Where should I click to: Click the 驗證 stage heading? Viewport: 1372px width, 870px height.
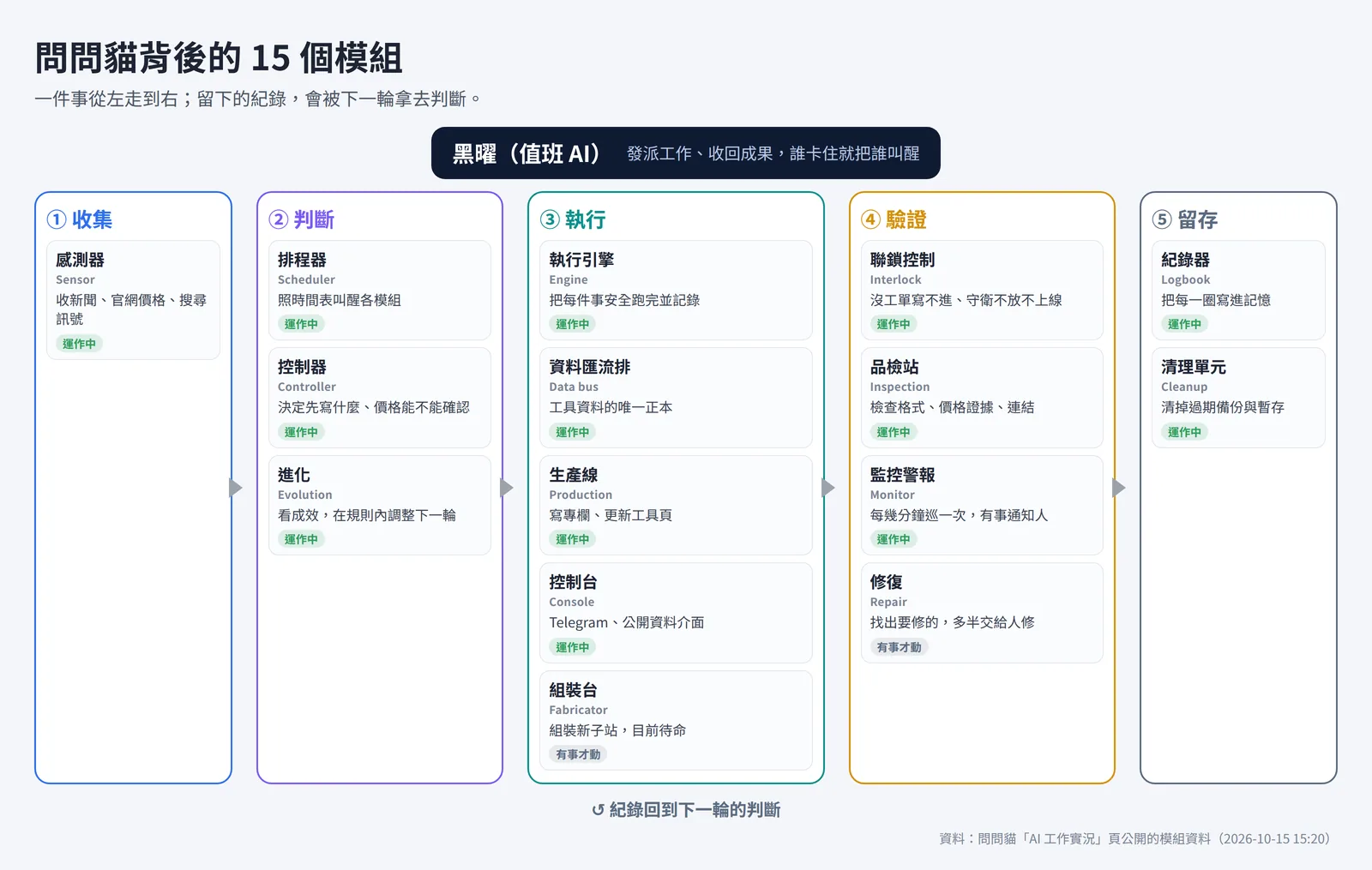(x=906, y=219)
